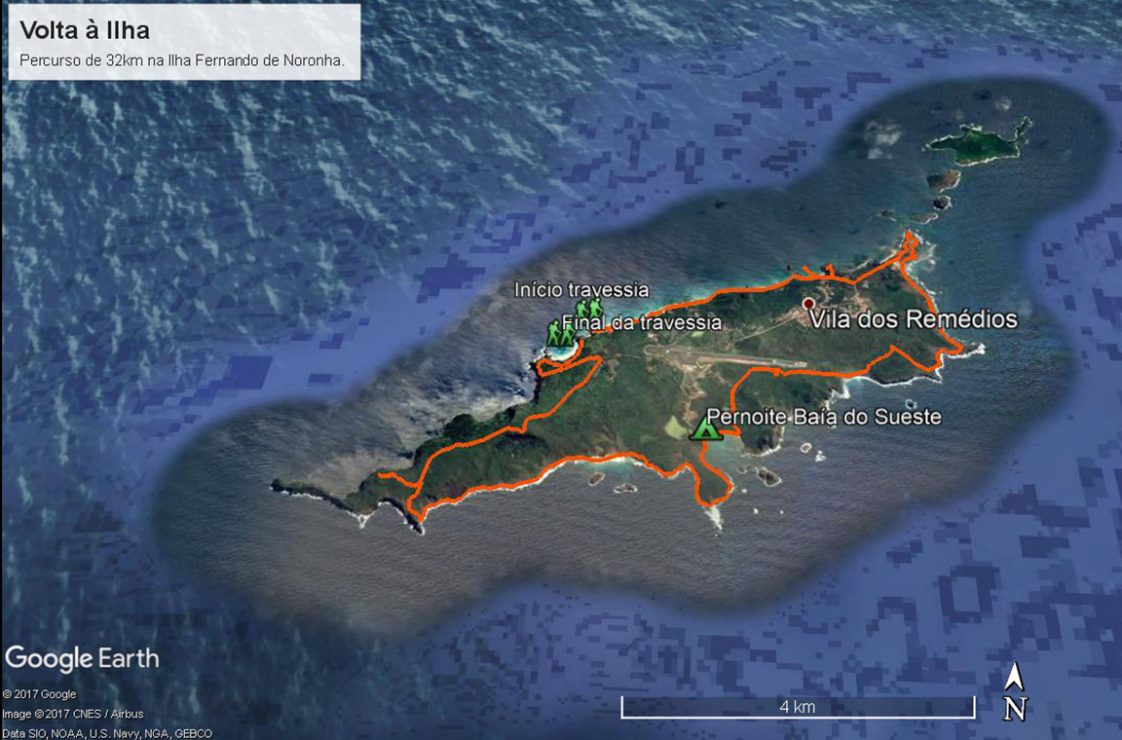Click the Data SIO, NOAA attribution line
This screenshot has width=1122, height=740.
107,733
